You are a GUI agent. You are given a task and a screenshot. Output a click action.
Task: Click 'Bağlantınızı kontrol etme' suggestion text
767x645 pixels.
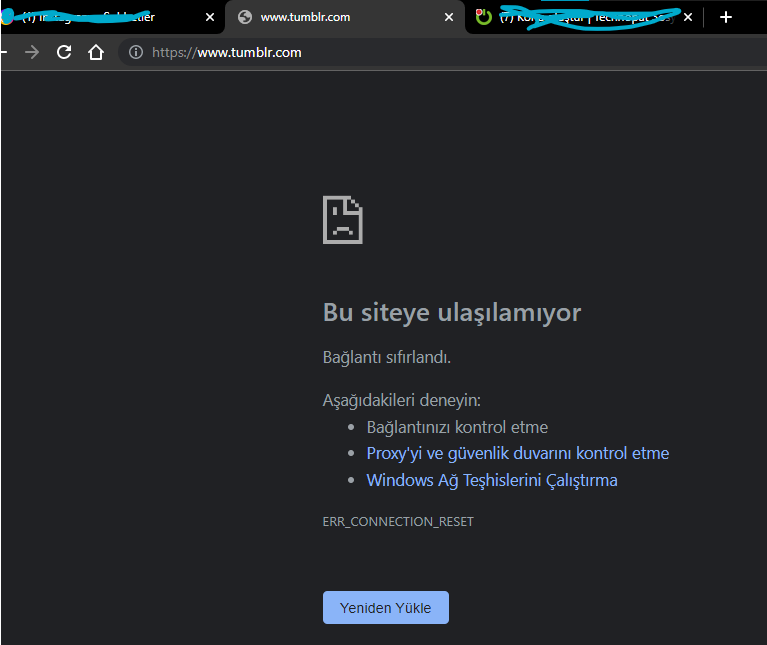coord(457,427)
